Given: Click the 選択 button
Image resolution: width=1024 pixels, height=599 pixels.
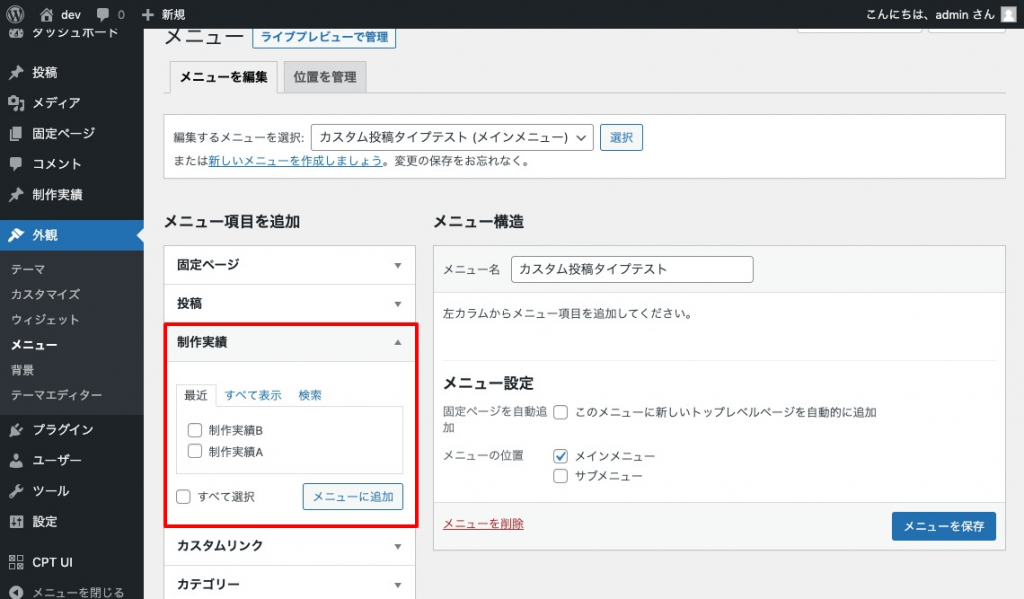Looking at the screenshot, I should click(x=621, y=137).
